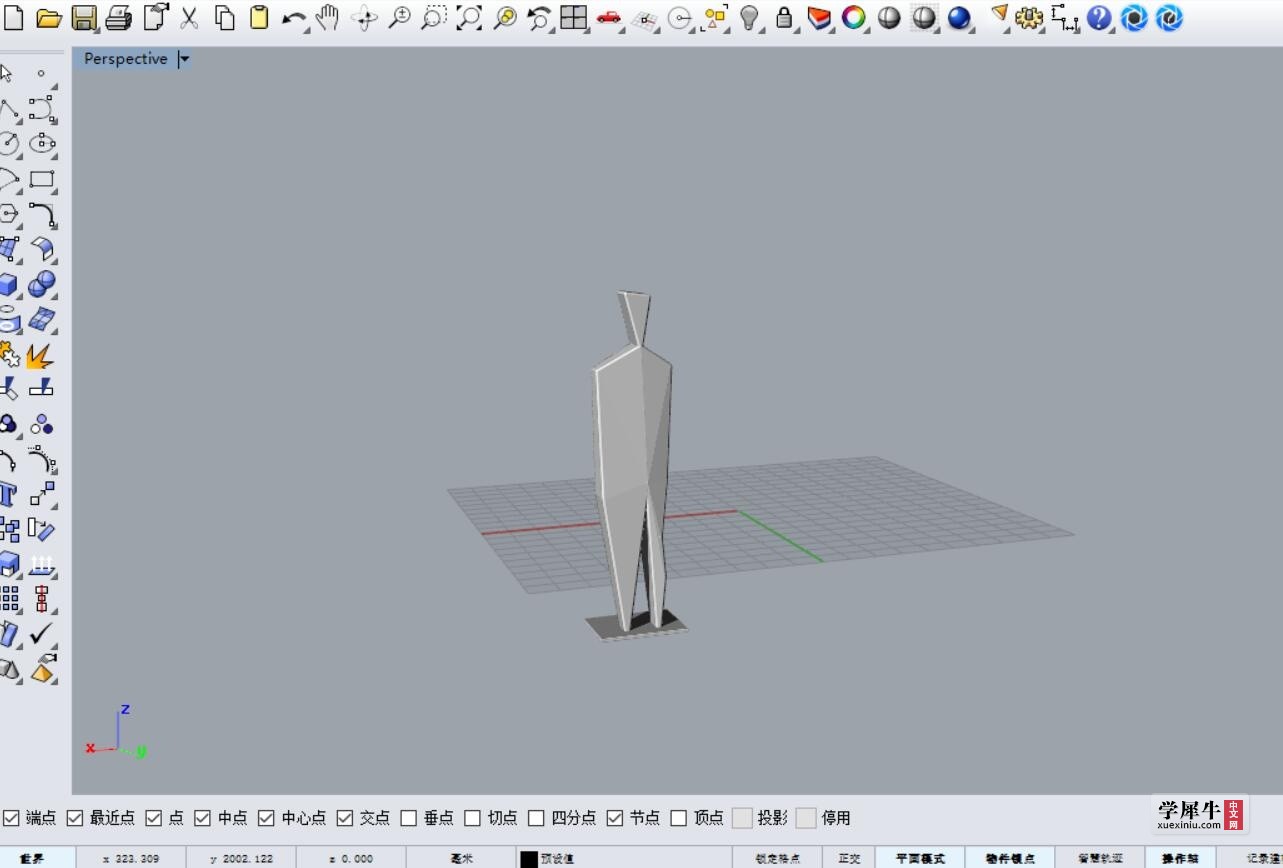Image resolution: width=1283 pixels, height=868 pixels.
Task: Disable the 端点 (End) object snap
Action: tap(10, 818)
